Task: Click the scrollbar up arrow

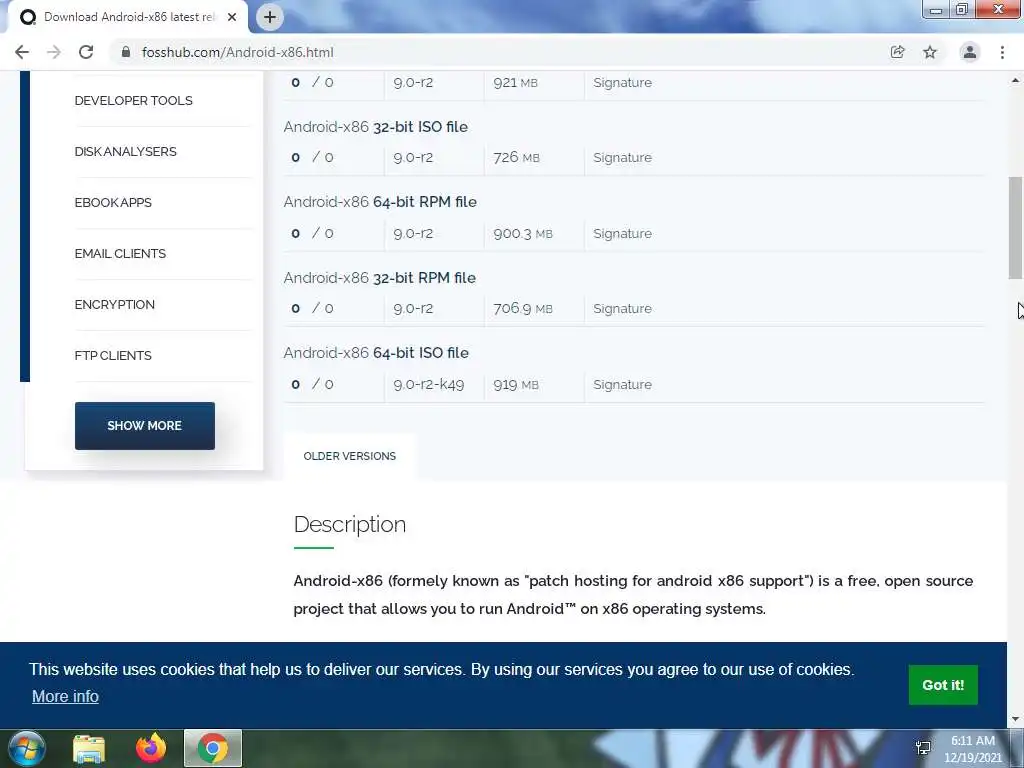Action: [x=1016, y=81]
